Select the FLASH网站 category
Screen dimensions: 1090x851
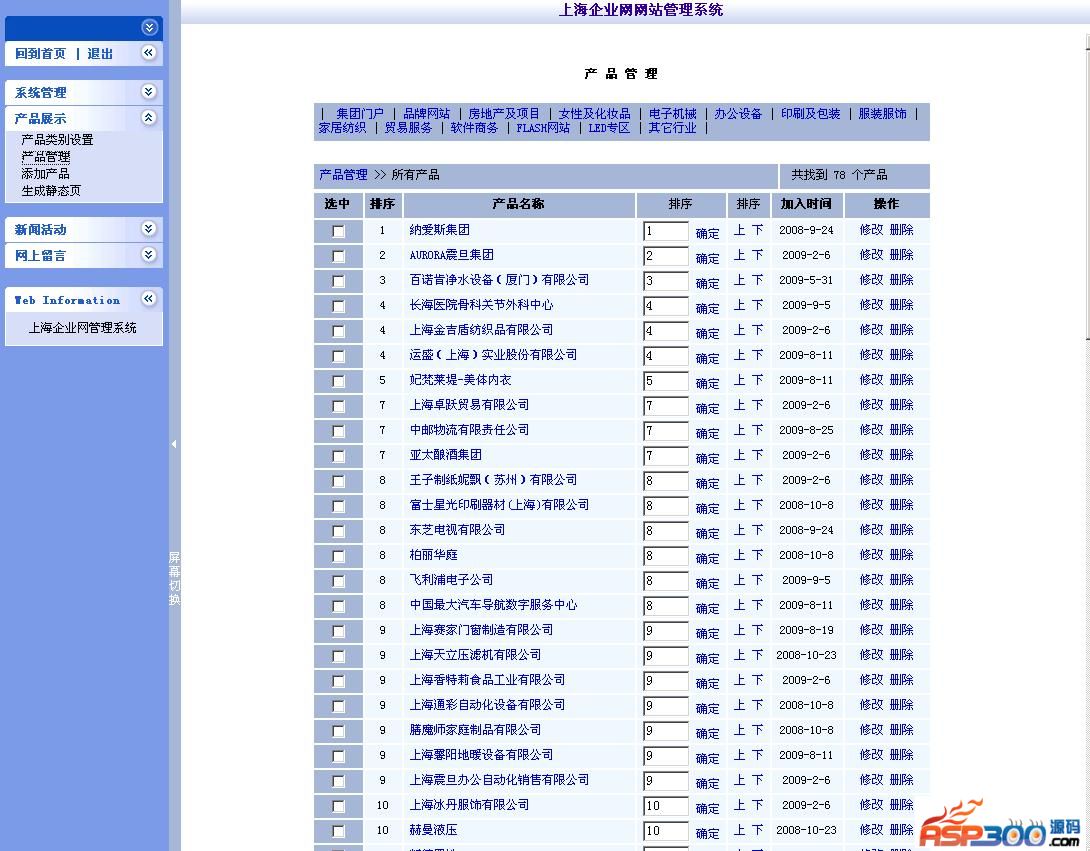(543, 128)
